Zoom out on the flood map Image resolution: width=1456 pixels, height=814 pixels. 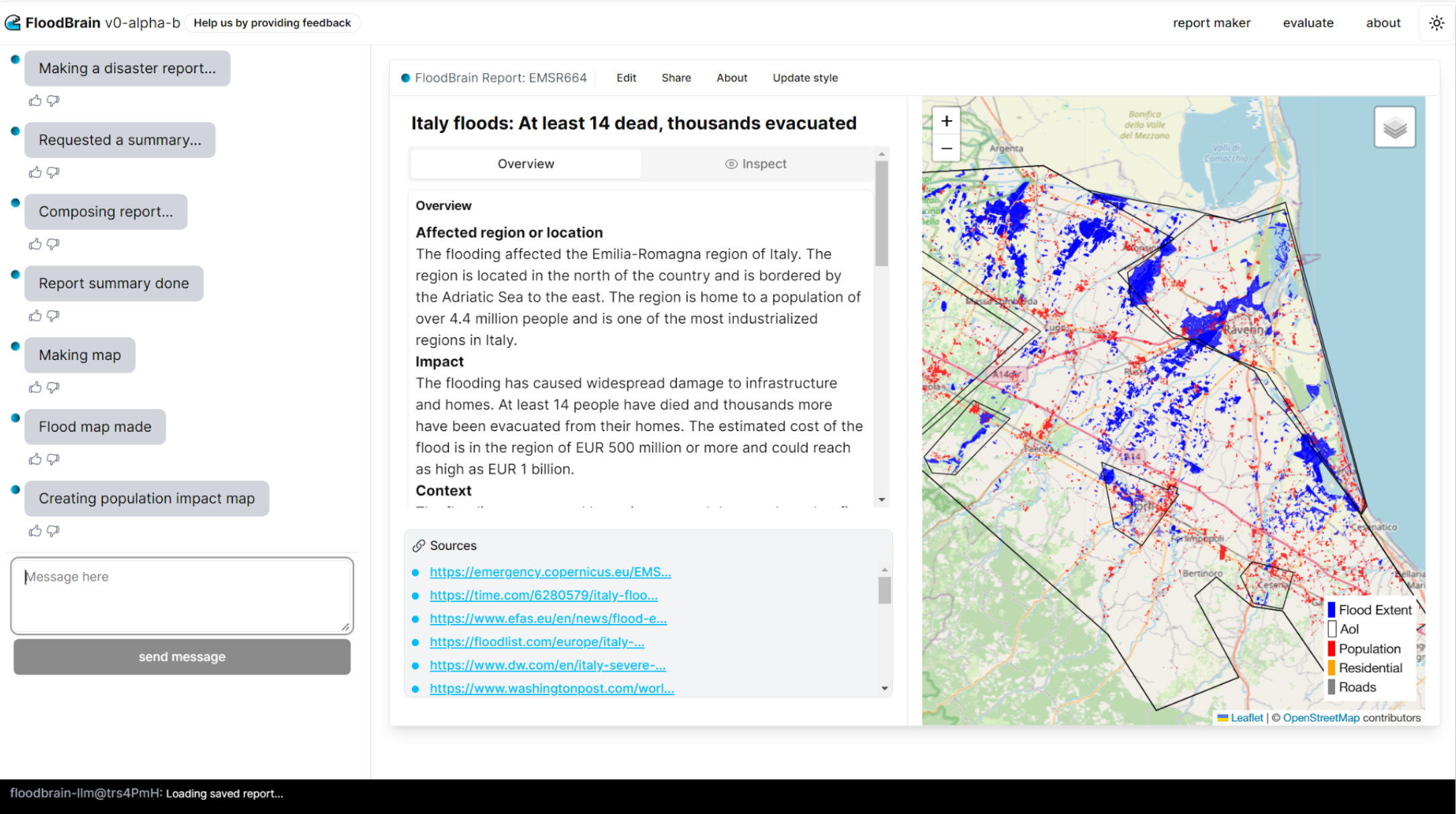tap(946, 148)
